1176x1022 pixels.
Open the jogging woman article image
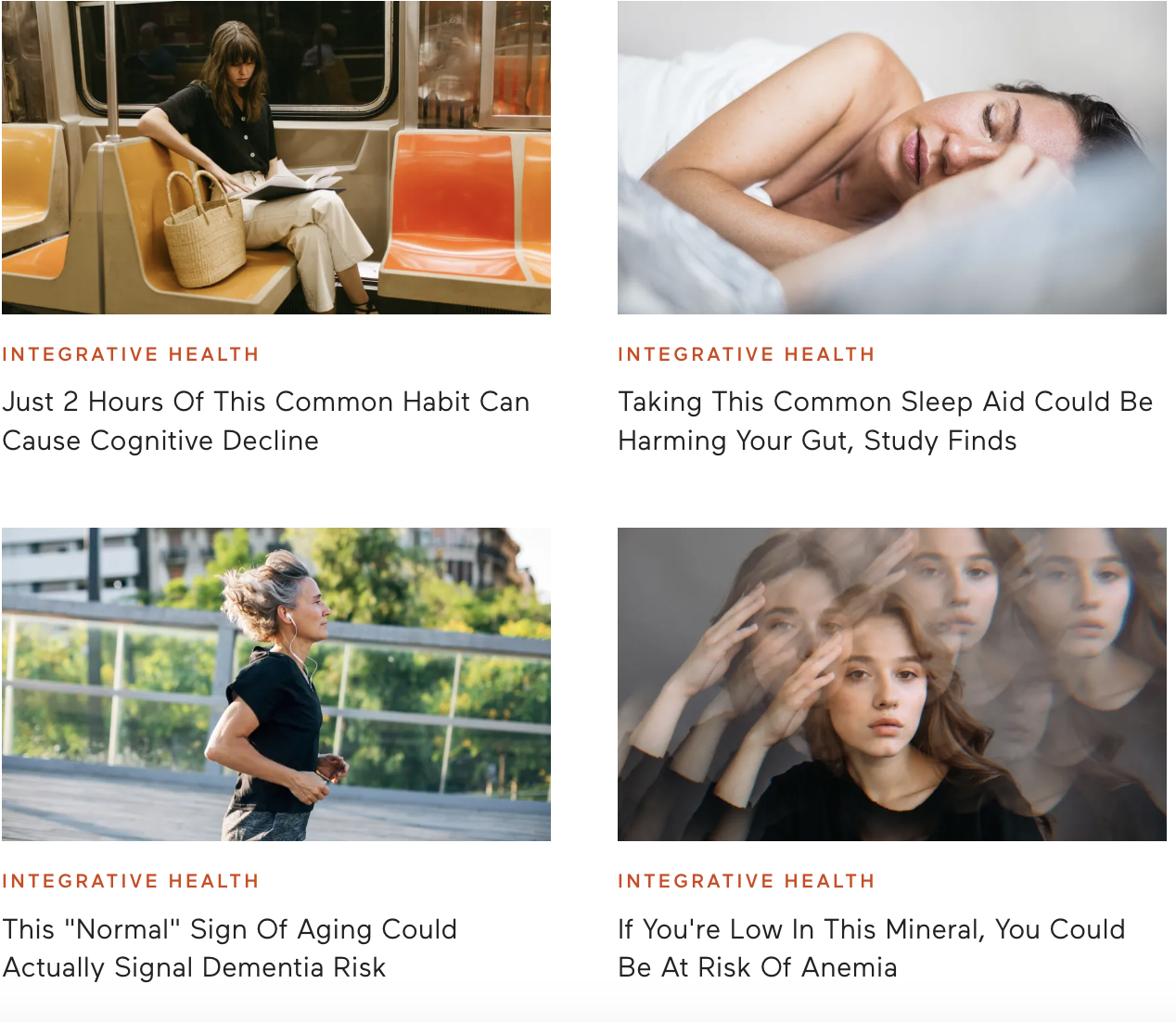click(x=276, y=684)
